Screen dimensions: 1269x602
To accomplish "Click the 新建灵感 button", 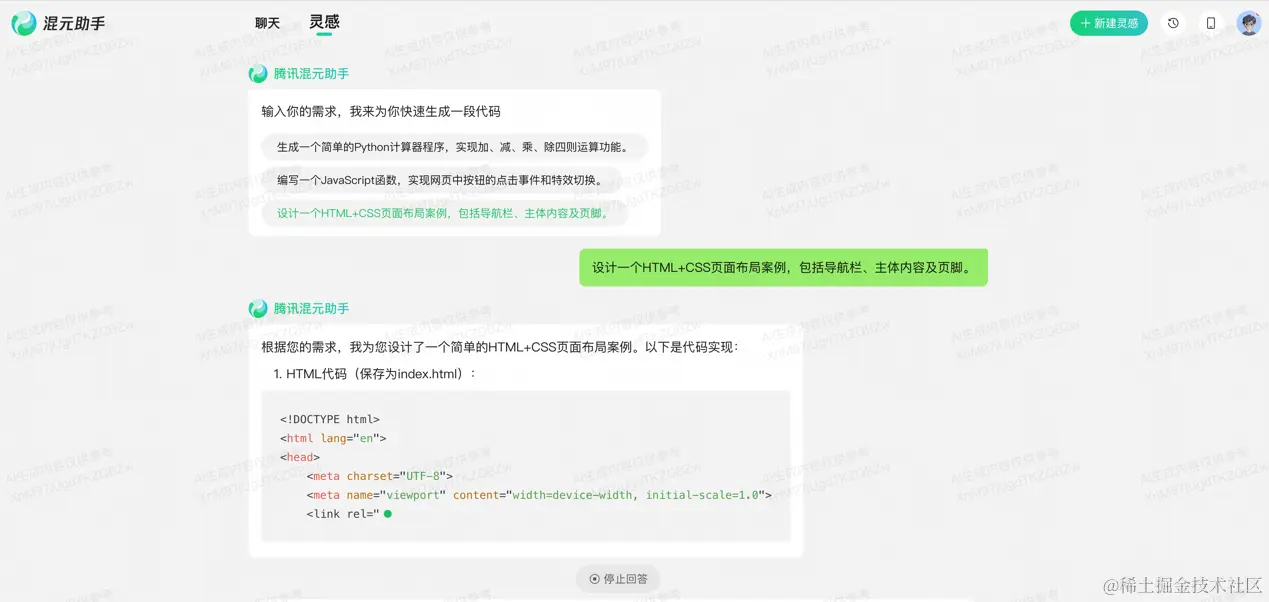I will tap(1109, 23).
